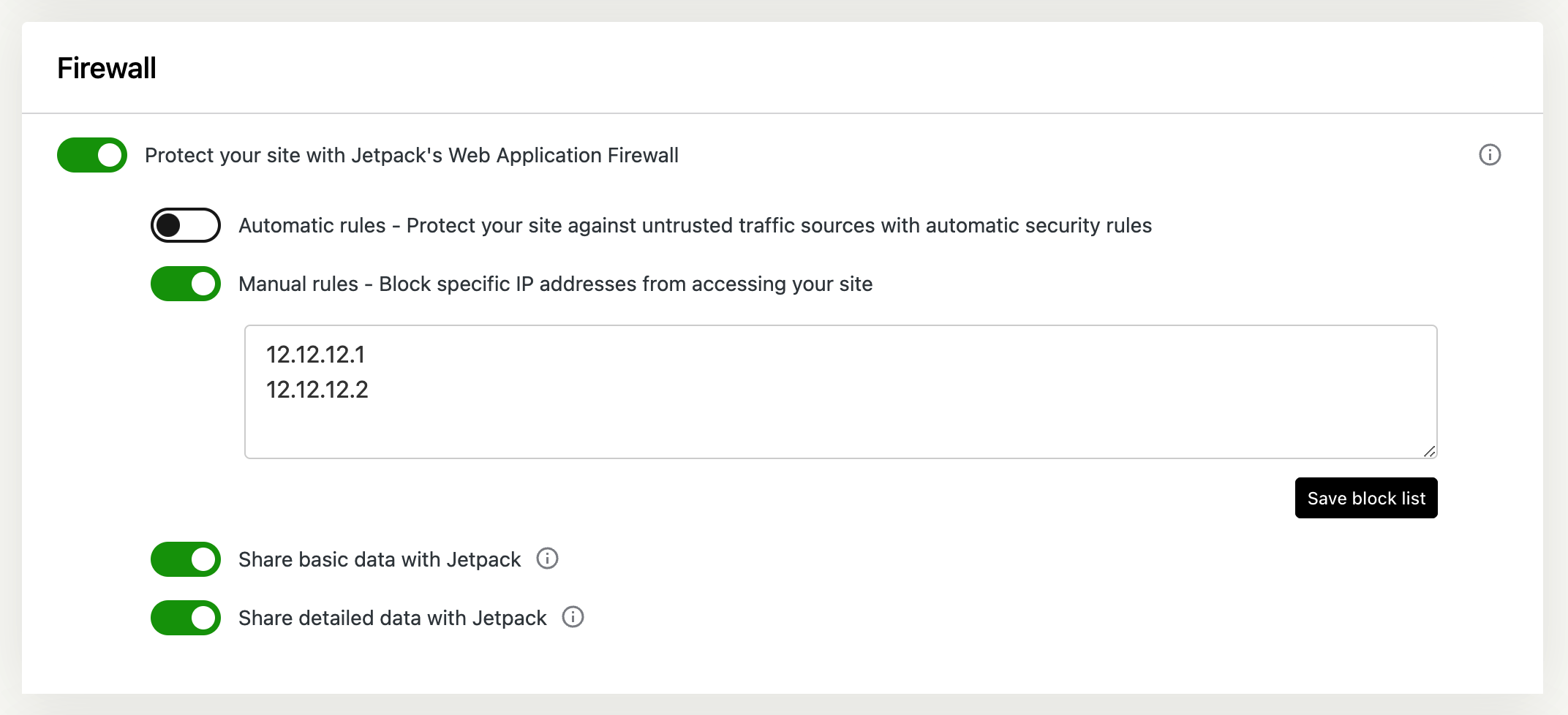Viewport: 1568px width, 715px height.
Task: Click the IP entry 12.12.12.1
Action: 315,355
